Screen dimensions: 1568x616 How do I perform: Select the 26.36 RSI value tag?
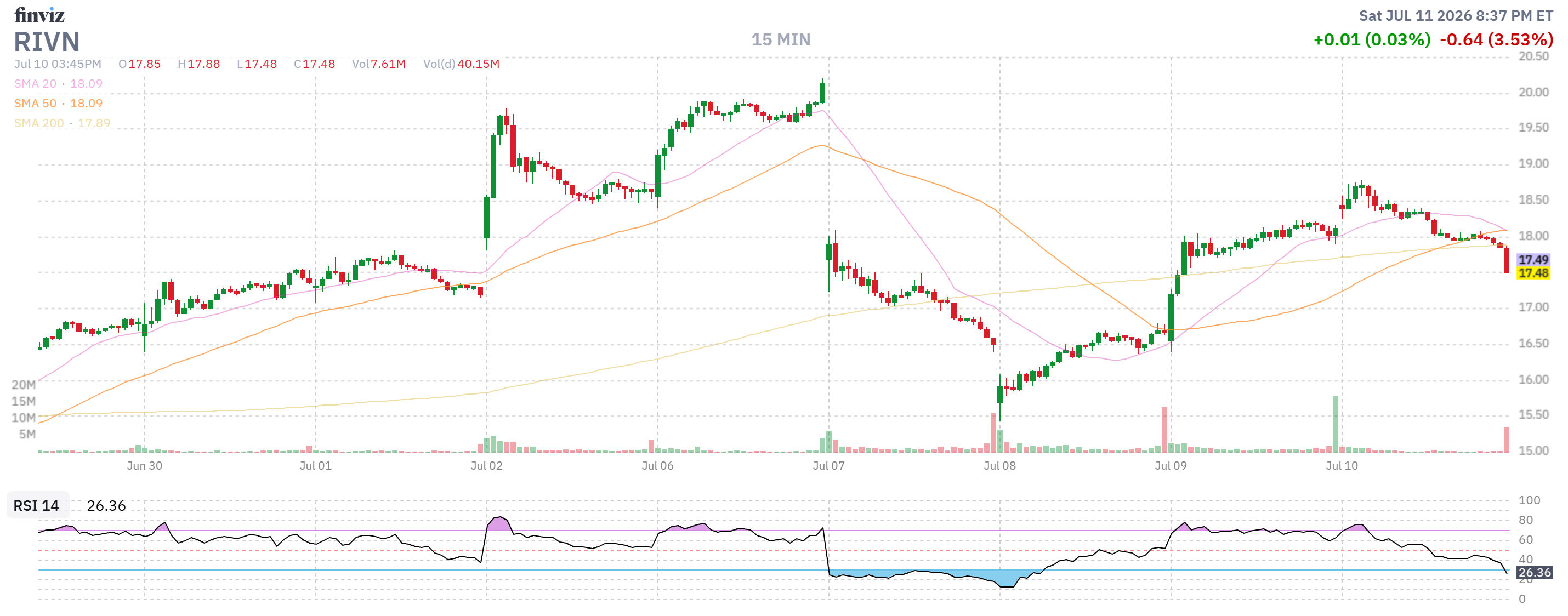1534,572
